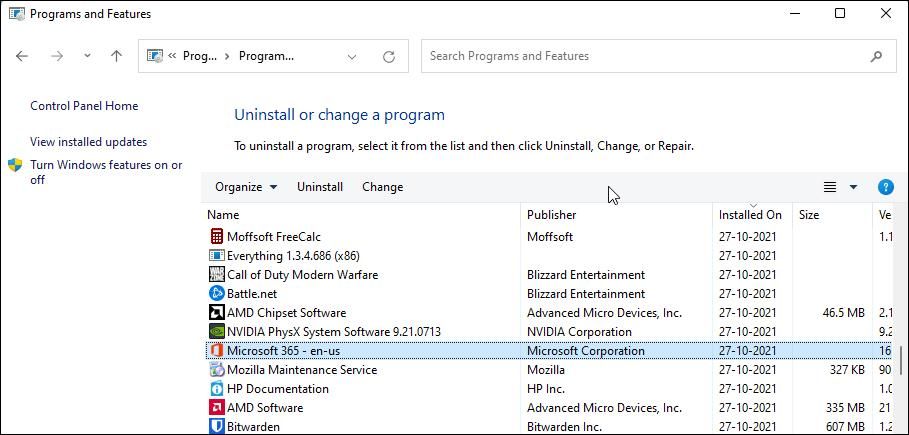This screenshot has width=909, height=435.
Task: Select Mozilla Maintenance Service entry
Action: tap(302, 370)
